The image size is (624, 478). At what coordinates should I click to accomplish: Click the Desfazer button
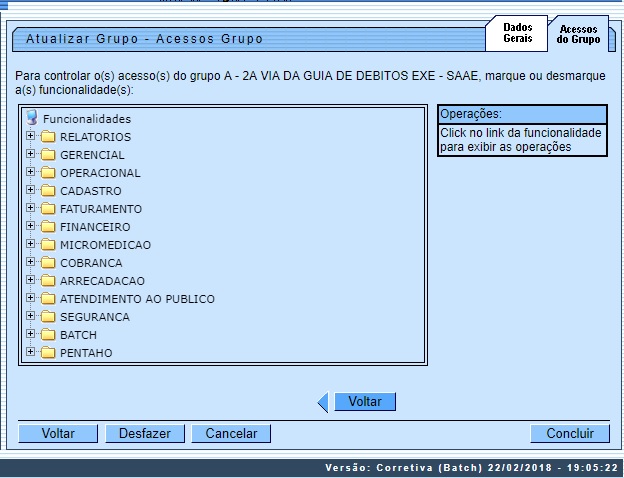click(x=145, y=433)
